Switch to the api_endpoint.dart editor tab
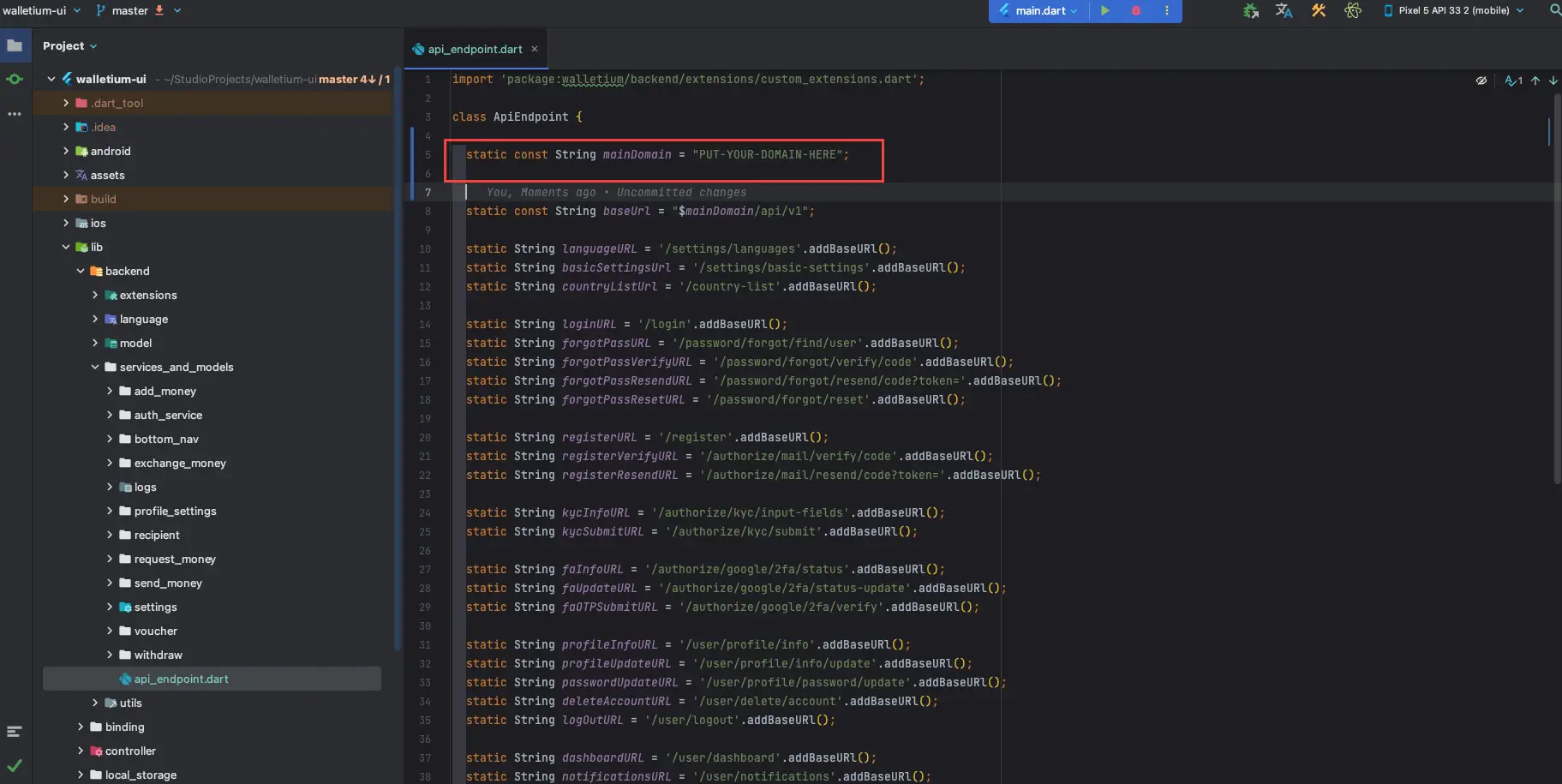1562x784 pixels. (x=476, y=49)
